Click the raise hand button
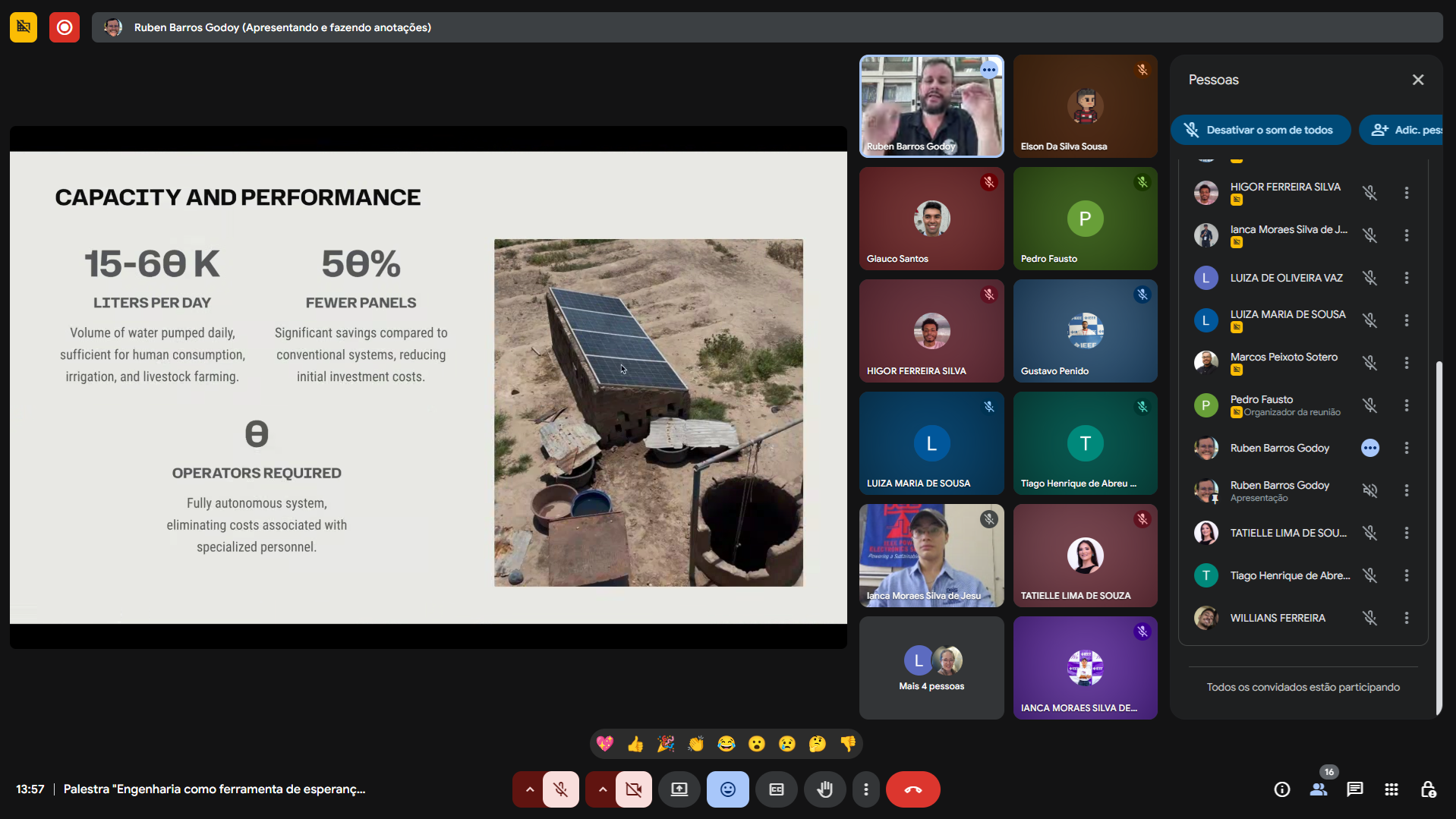Screen dimensions: 1456x819 point(824,789)
